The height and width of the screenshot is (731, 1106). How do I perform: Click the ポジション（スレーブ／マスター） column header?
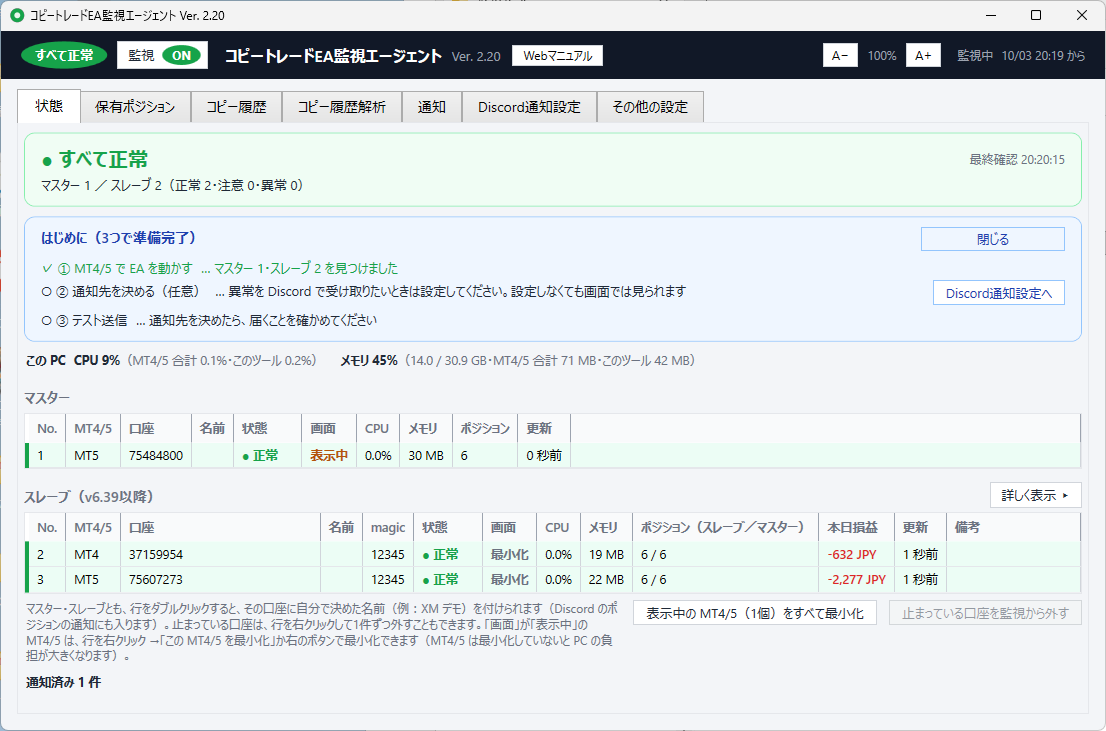[x=725, y=527]
